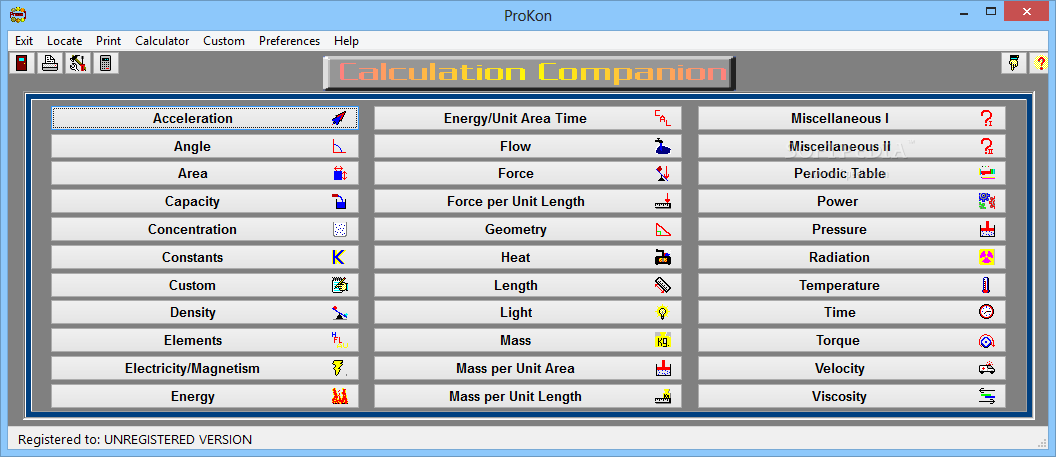Click the blue K icon on Constants

(x=339, y=257)
